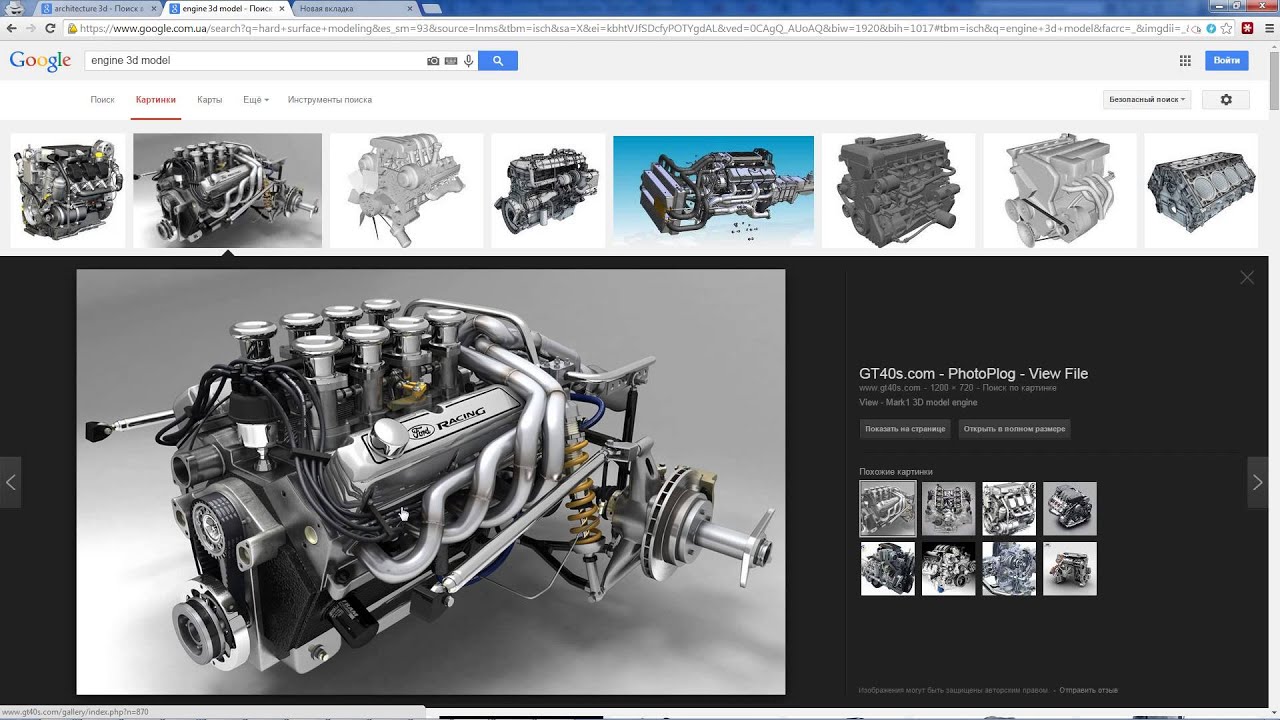
Task: Select the blue-background engine thumbnail
Action: coord(713,191)
